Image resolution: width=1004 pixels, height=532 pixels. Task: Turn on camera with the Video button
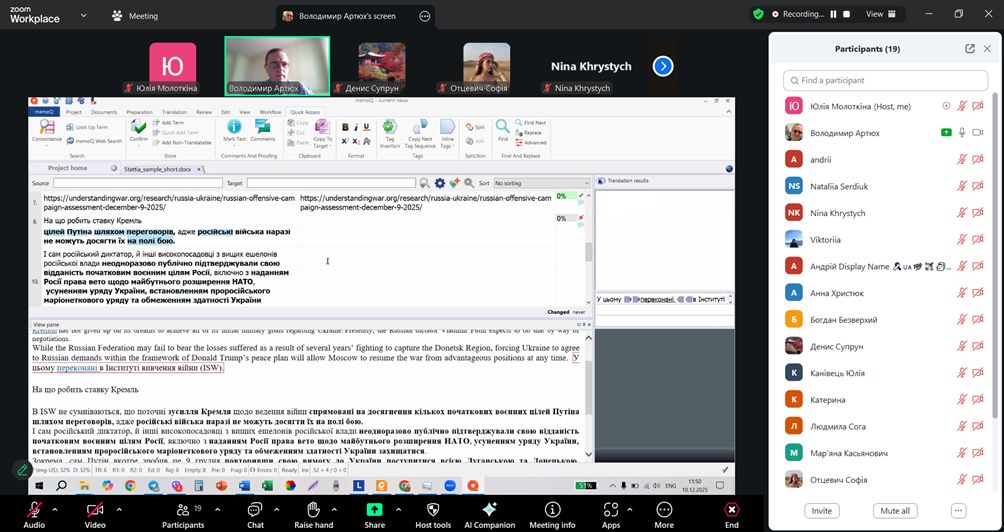(x=95, y=509)
